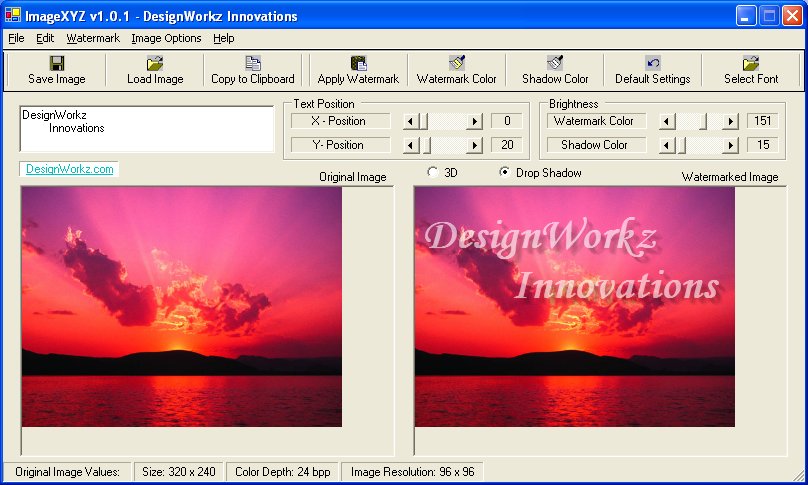Click the original sunset image preview
Screen dimensions: 808x485
tap(181, 307)
